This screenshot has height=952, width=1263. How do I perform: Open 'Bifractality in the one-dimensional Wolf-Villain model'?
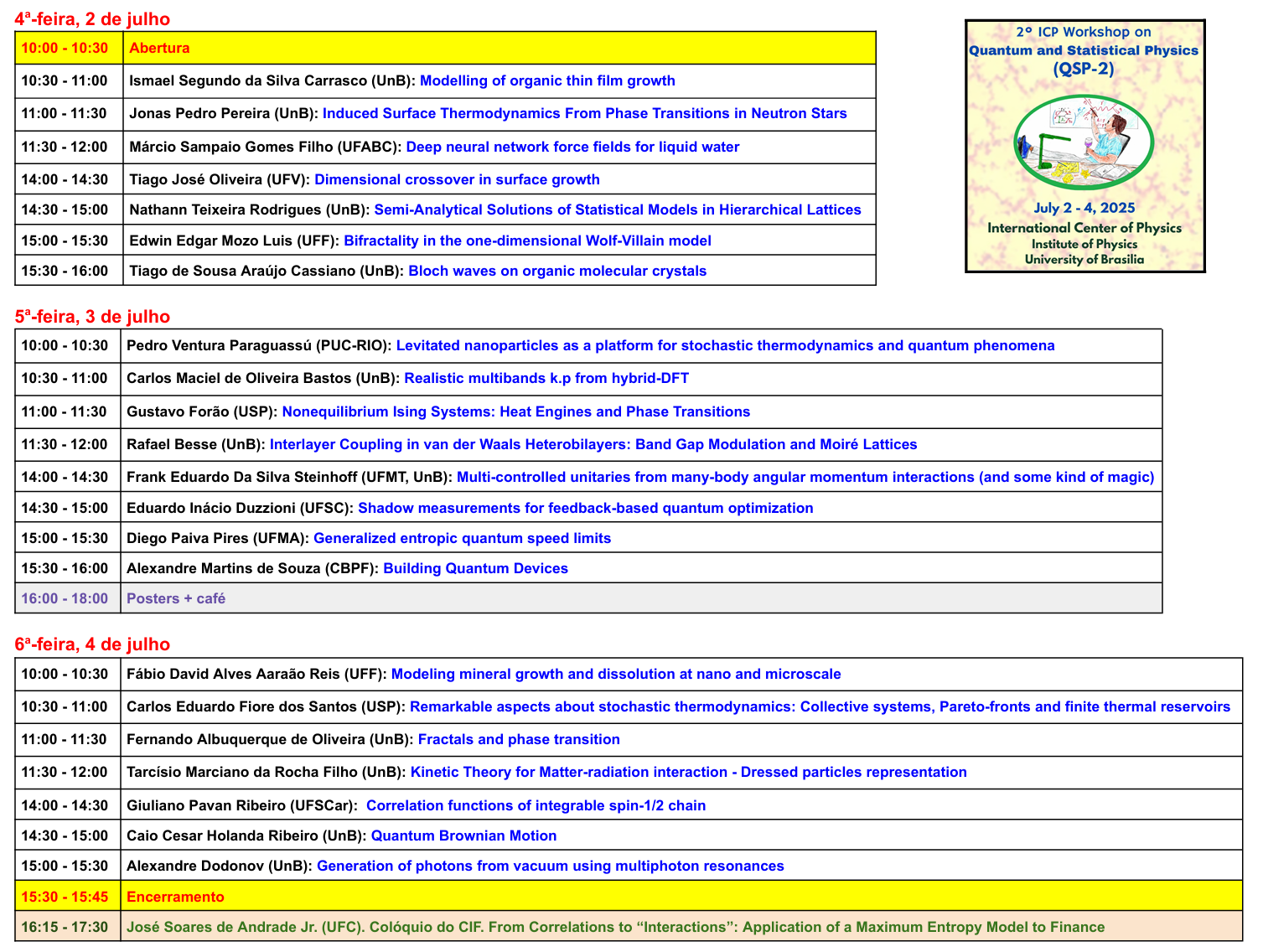tap(527, 241)
